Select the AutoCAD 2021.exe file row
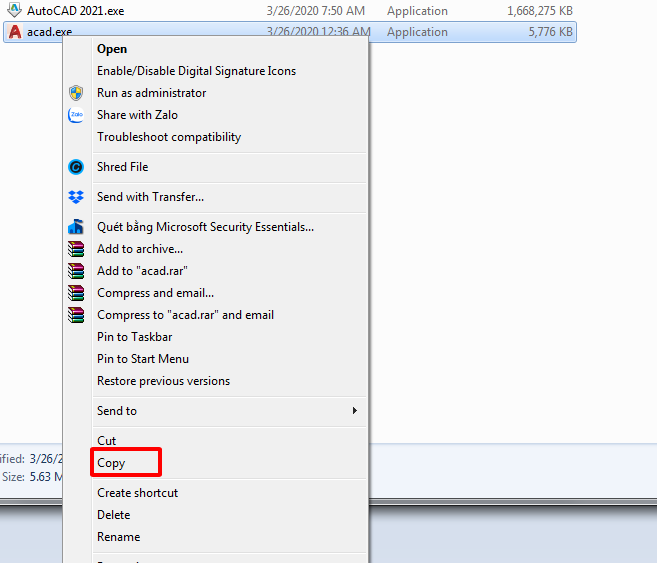This screenshot has width=657, height=563. pos(290,10)
